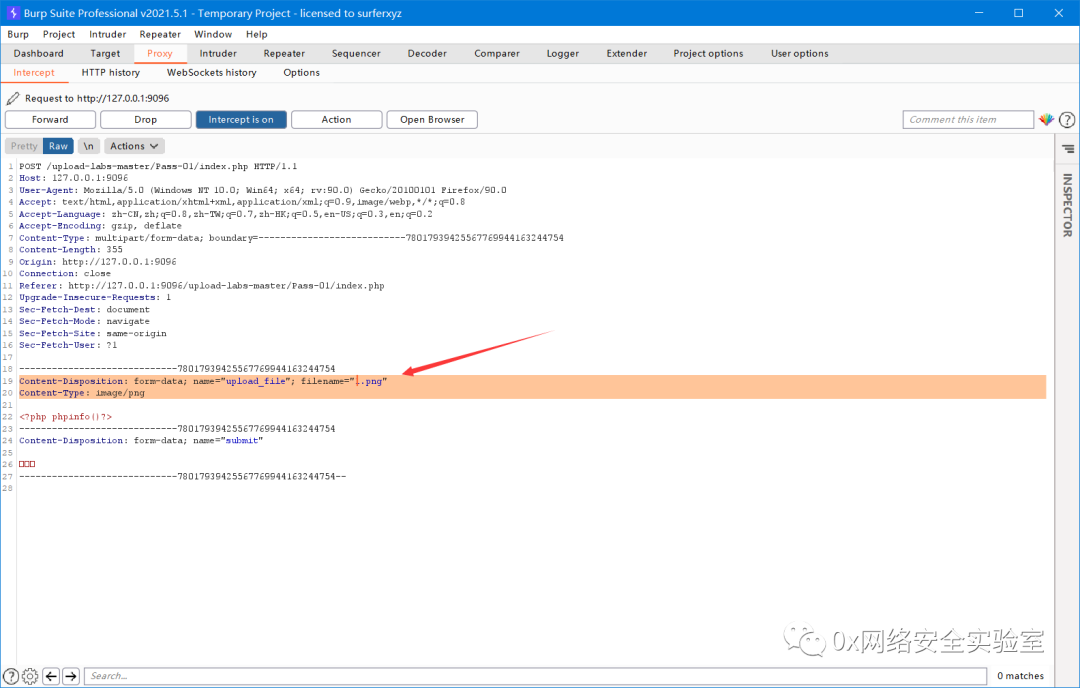1080x688 pixels.
Task: Switch to the Extender tab
Action: pos(627,54)
